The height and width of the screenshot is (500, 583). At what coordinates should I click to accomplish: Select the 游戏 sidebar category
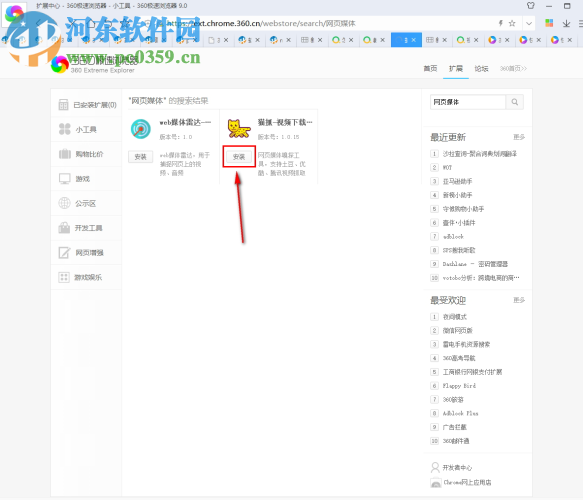pos(86,179)
